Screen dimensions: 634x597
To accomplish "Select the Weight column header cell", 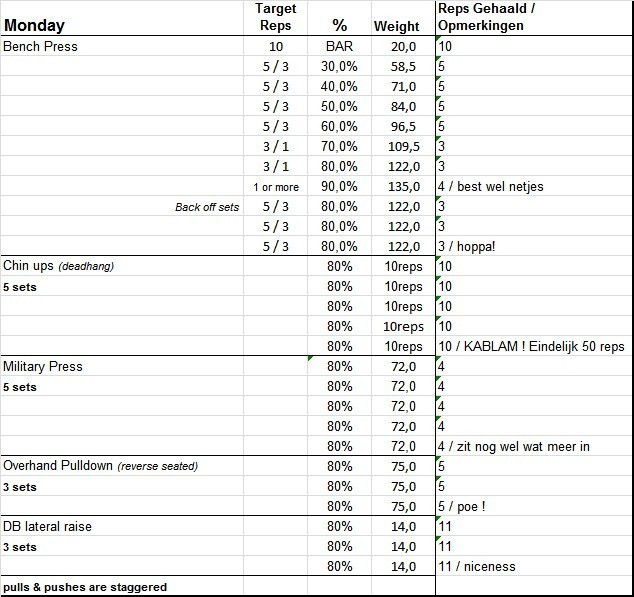I will (397, 26).
